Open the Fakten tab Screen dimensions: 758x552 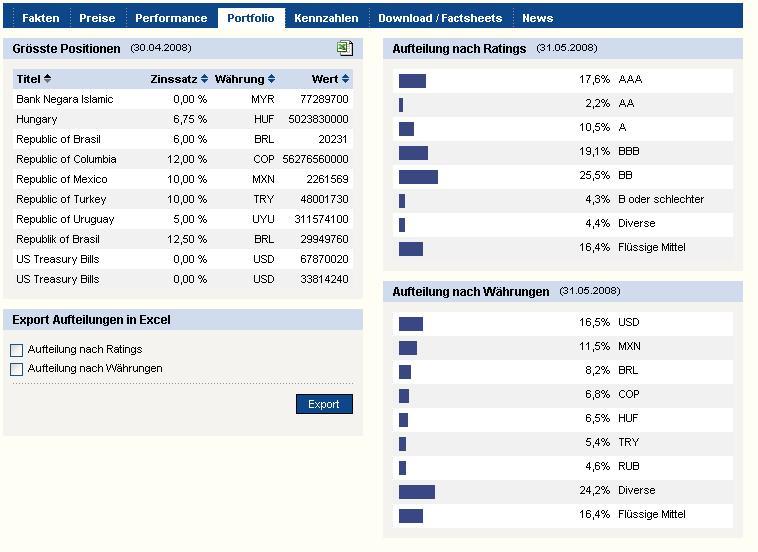tap(41, 18)
